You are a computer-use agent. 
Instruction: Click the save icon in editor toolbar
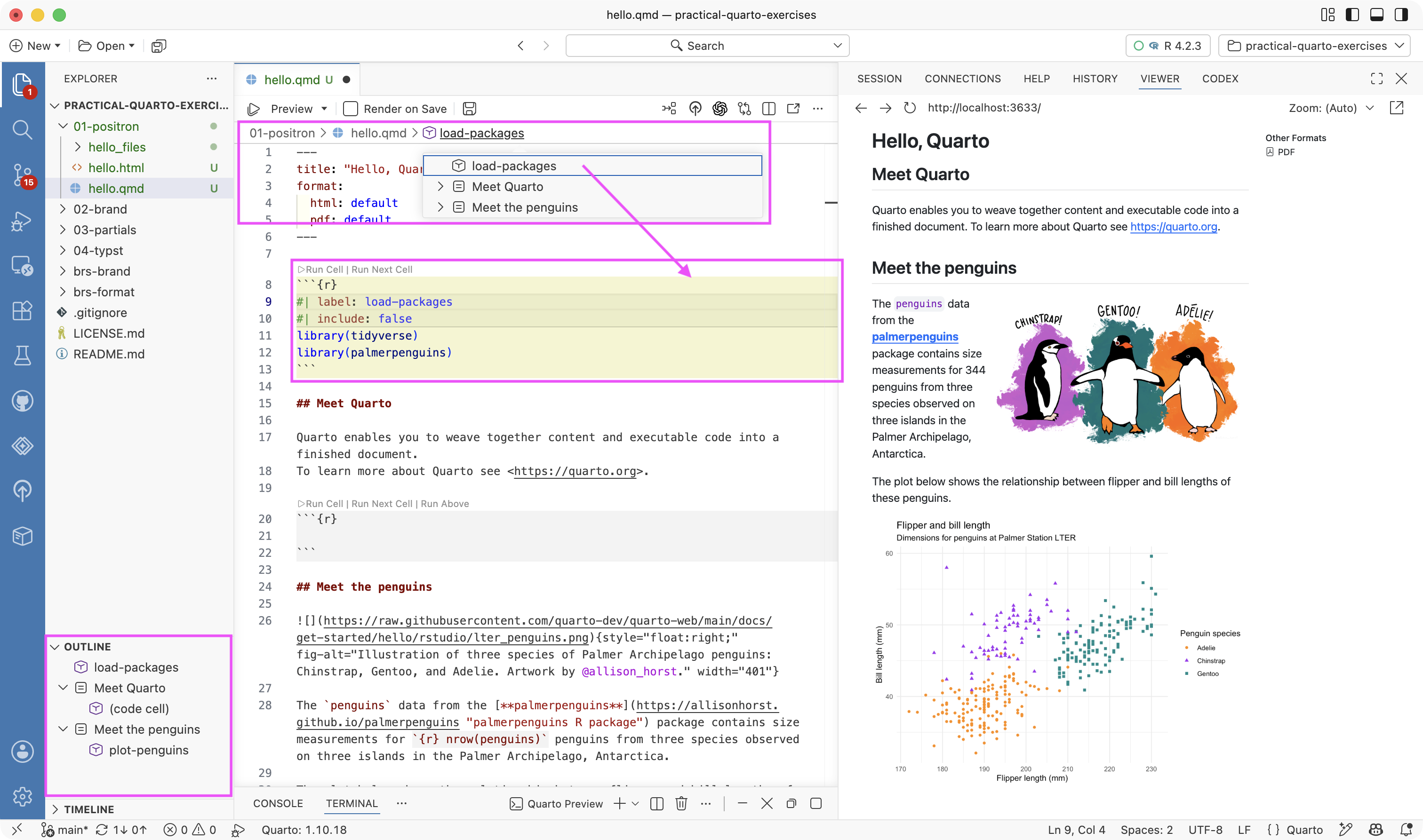pyautogui.click(x=470, y=109)
